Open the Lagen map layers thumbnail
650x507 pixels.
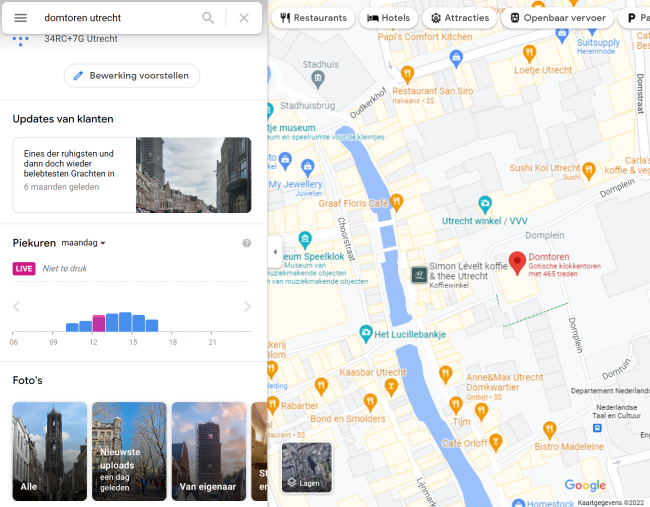coord(307,467)
